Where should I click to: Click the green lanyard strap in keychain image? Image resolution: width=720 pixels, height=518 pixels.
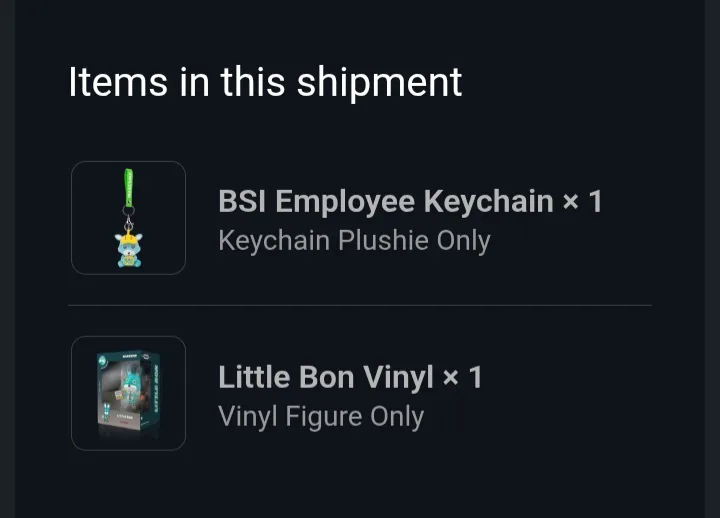tap(128, 189)
